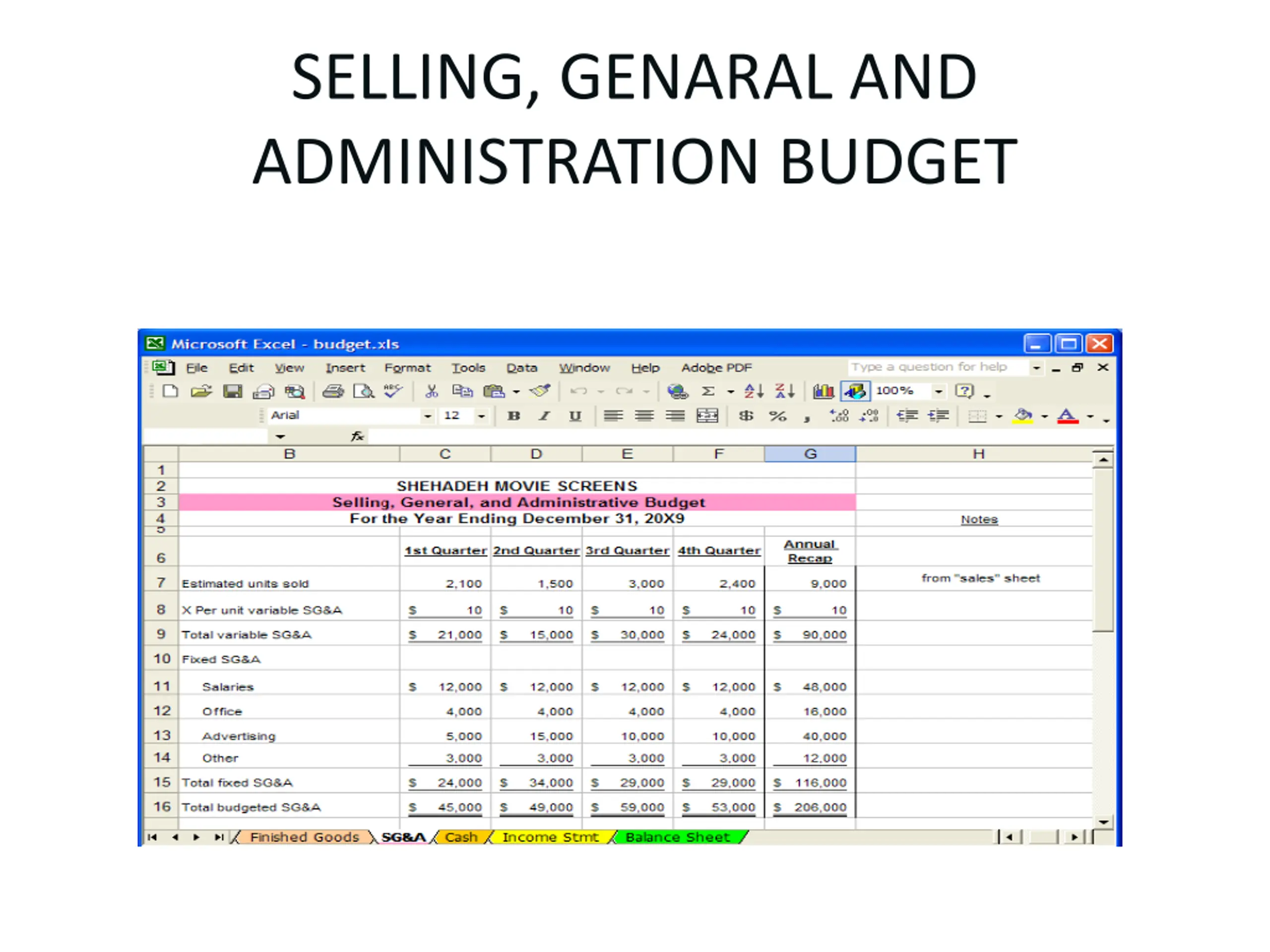Image resolution: width=1270 pixels, height=952 pixels.
Task: Expand the 100% zoom dropdown
Action: (x=938, y=391)
